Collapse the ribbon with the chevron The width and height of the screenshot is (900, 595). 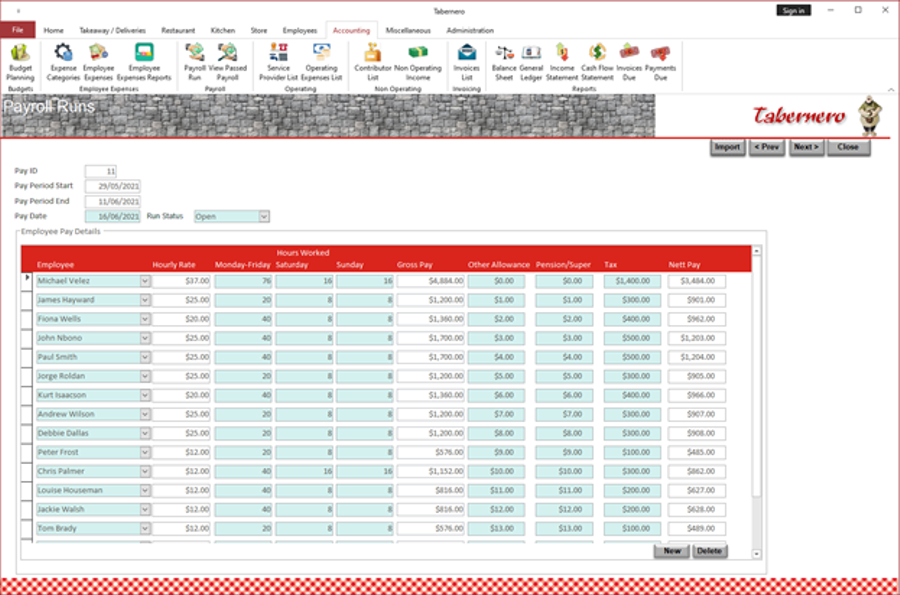coord(890,90)
